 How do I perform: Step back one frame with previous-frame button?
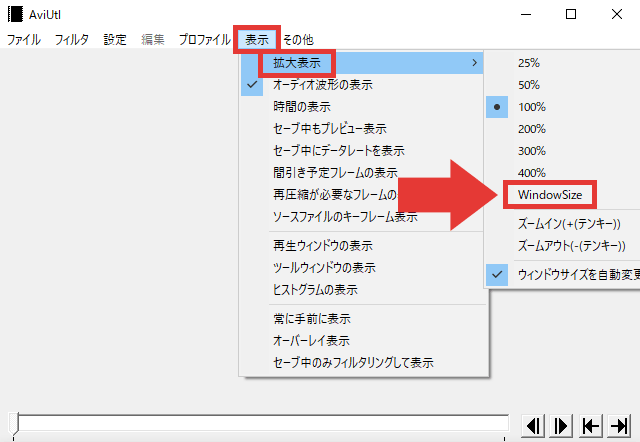point(533,426)
